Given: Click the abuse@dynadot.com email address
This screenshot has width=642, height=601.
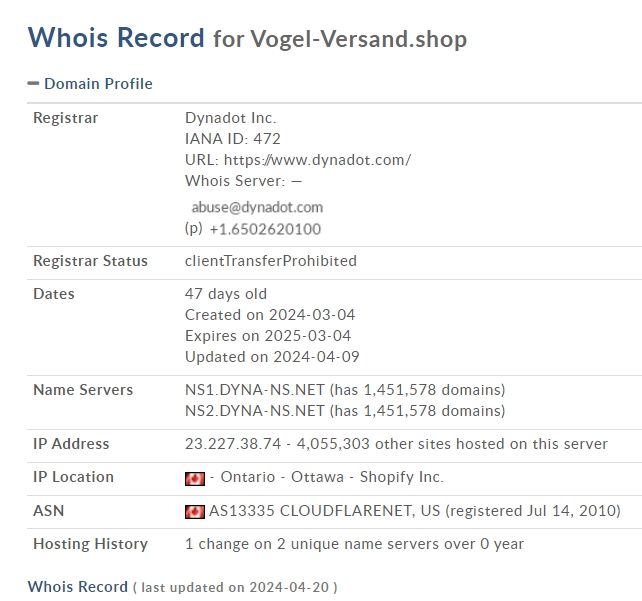Looking at the screenshot, I should click(257, 207).
